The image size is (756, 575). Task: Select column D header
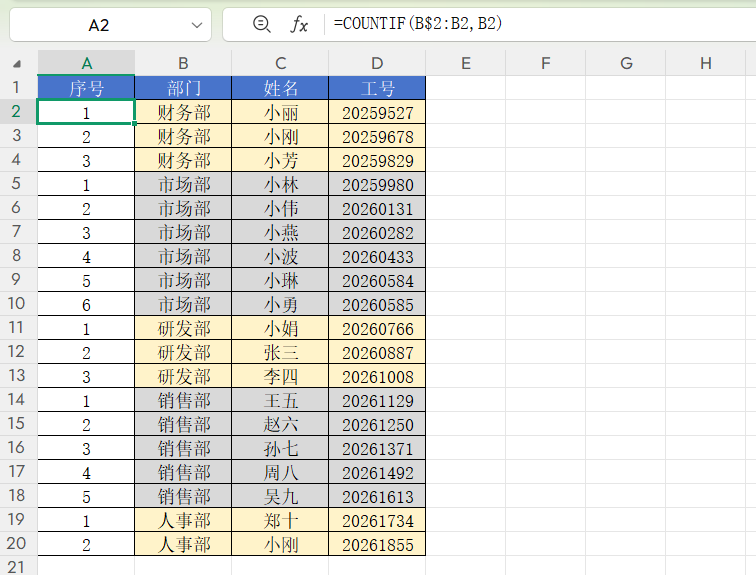[x=377, y=63]
